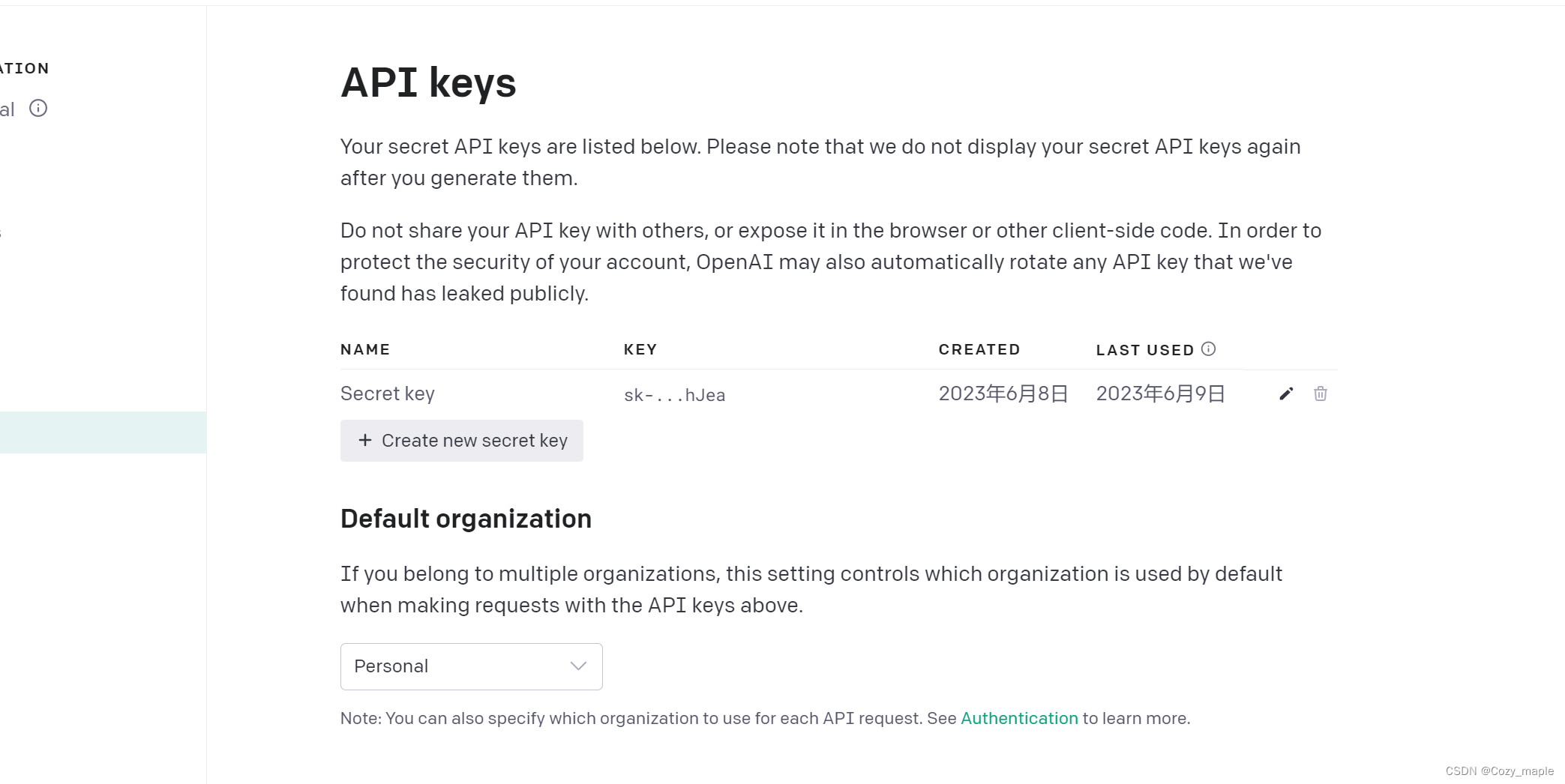1565x784 pixels.
Task: Select the highlighted sidebar menu item
Action: (x=103, y=432)
